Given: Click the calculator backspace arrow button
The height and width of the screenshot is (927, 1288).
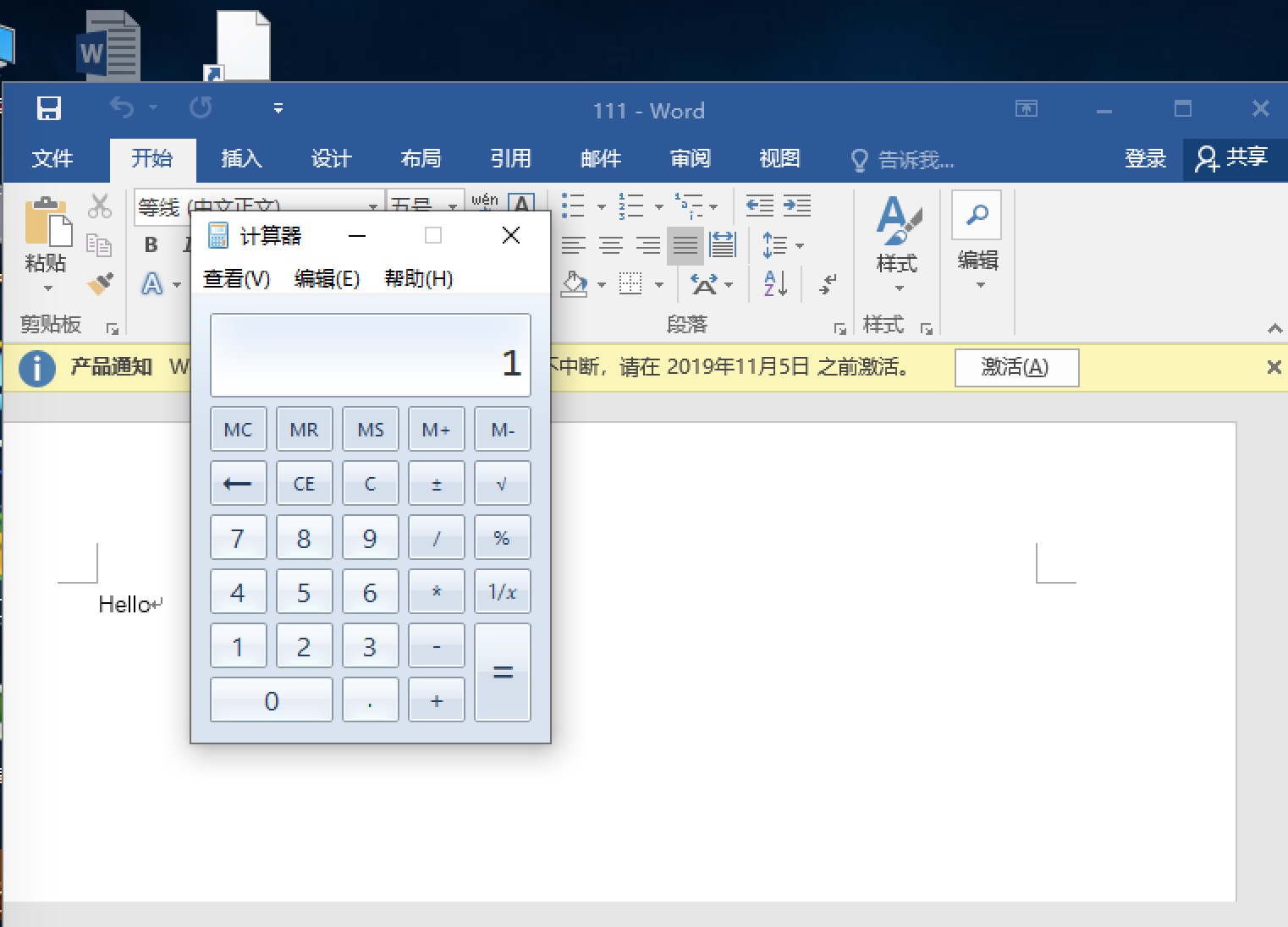Looking at the screenshot, I should click(x=238, y=483).
